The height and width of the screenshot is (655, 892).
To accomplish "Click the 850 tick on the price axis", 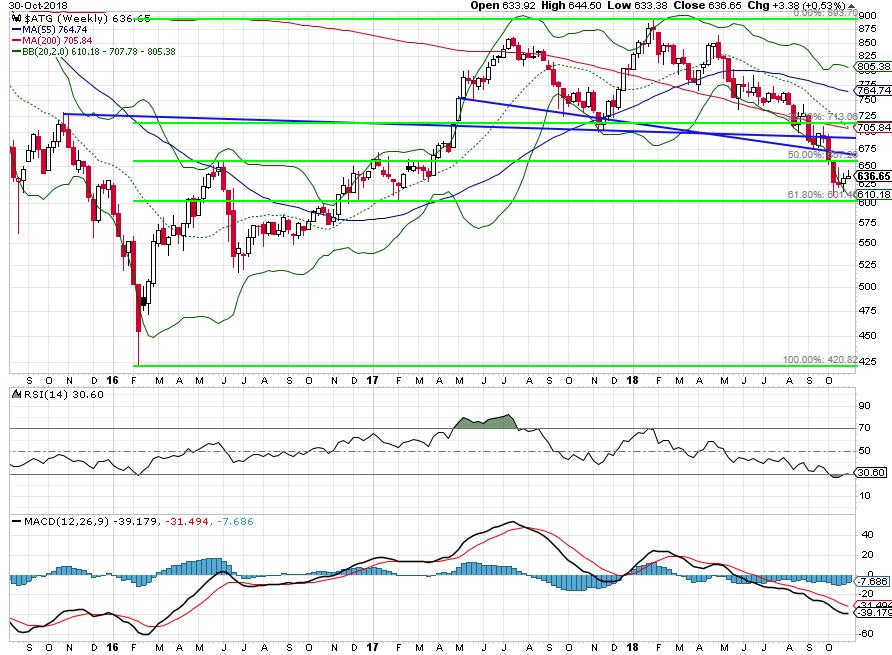I will pos(867,43).
